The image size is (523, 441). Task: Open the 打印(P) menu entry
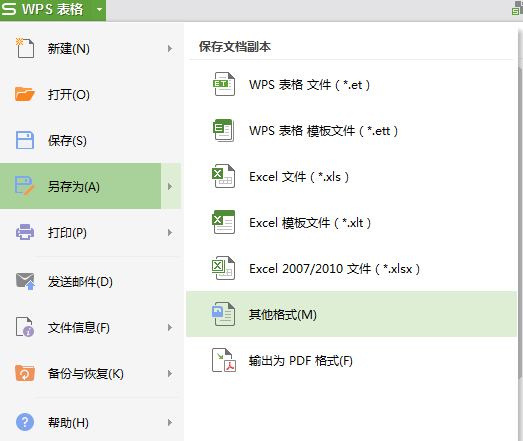click(x=91, y=233)
